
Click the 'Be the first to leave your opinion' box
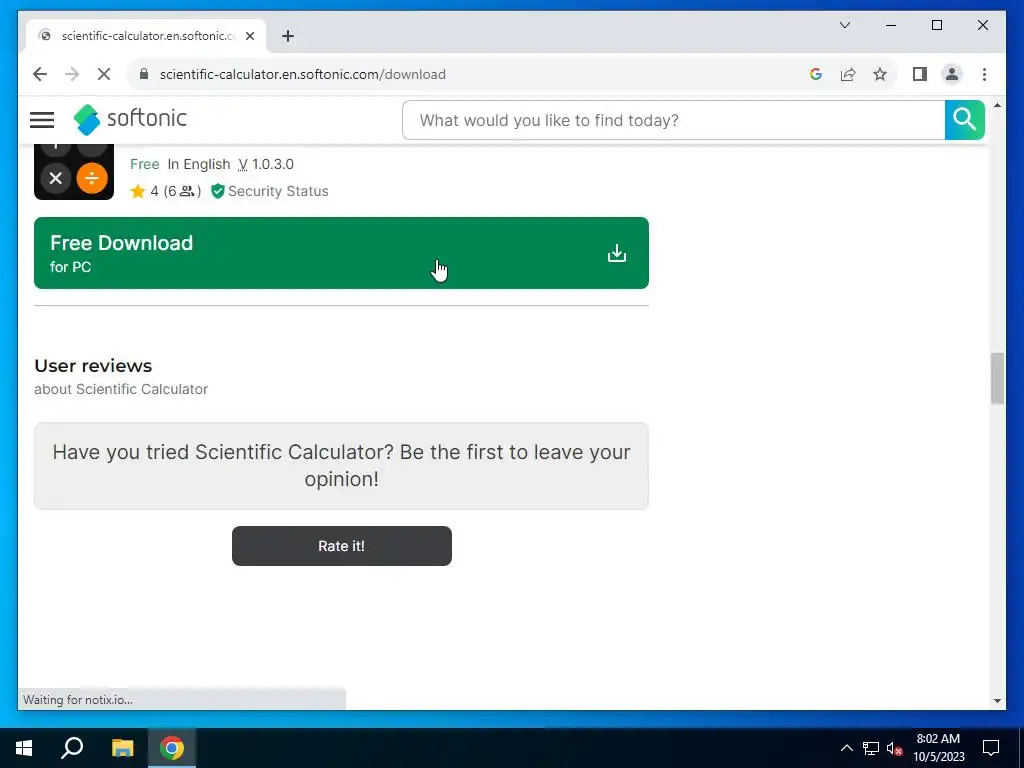pyautogui.click(x=341, y=466)
